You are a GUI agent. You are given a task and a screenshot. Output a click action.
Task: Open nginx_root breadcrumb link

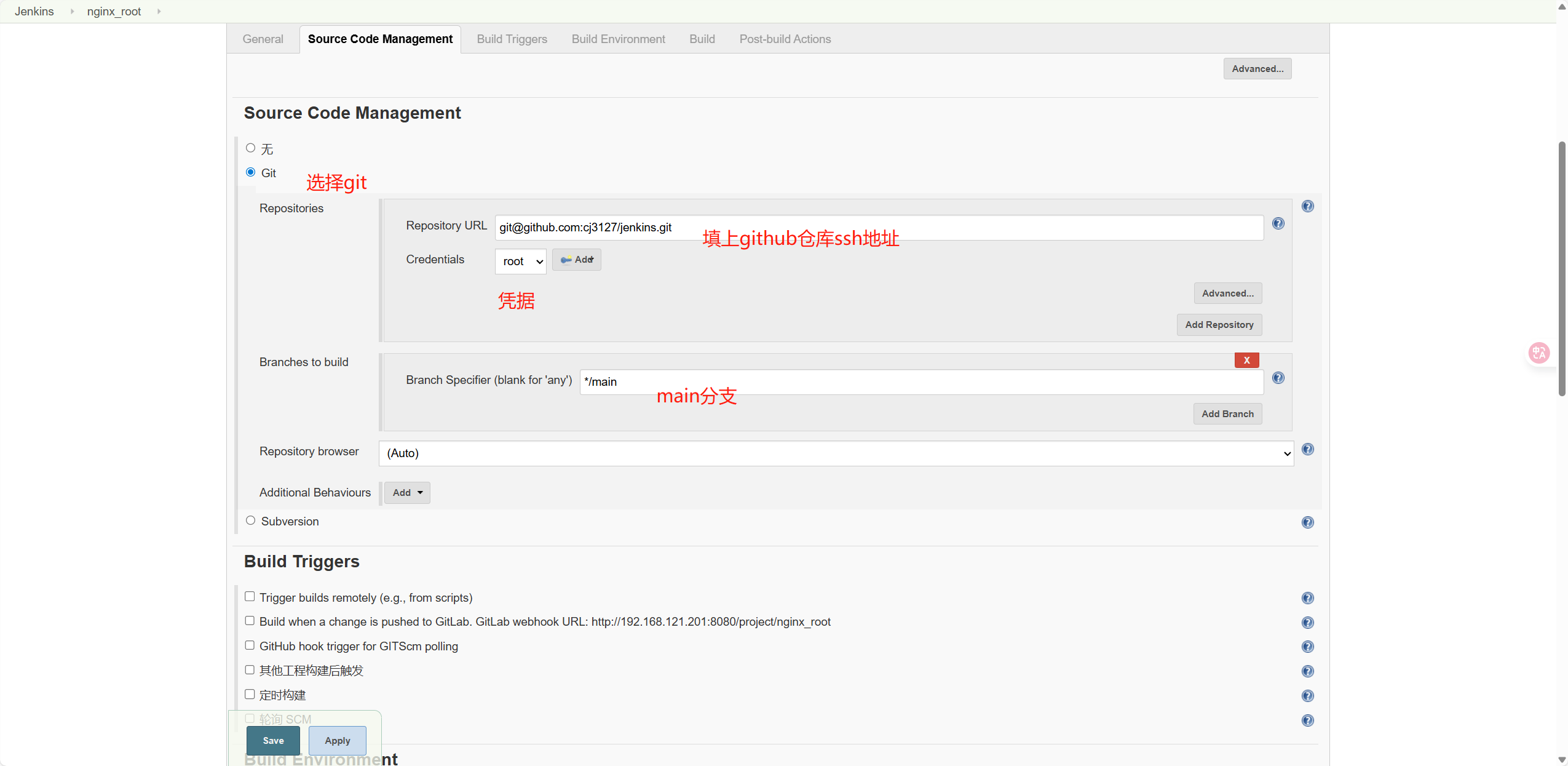[x=114, y=11]
